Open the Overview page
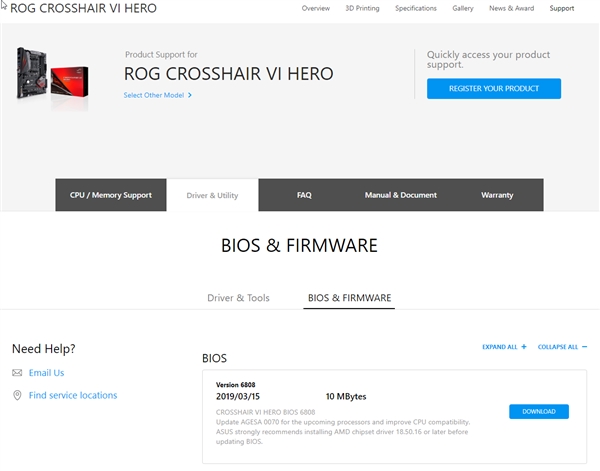 point(316,8)
